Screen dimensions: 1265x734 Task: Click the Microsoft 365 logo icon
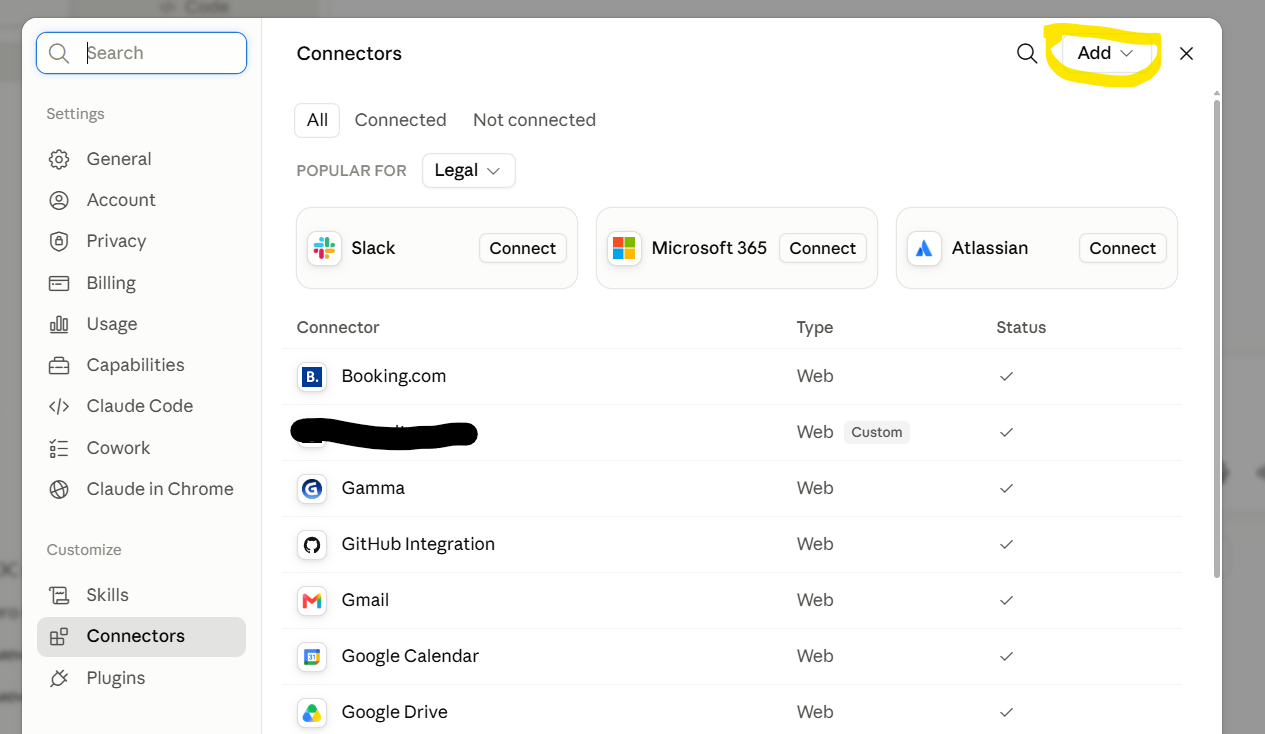click(624, 248)
